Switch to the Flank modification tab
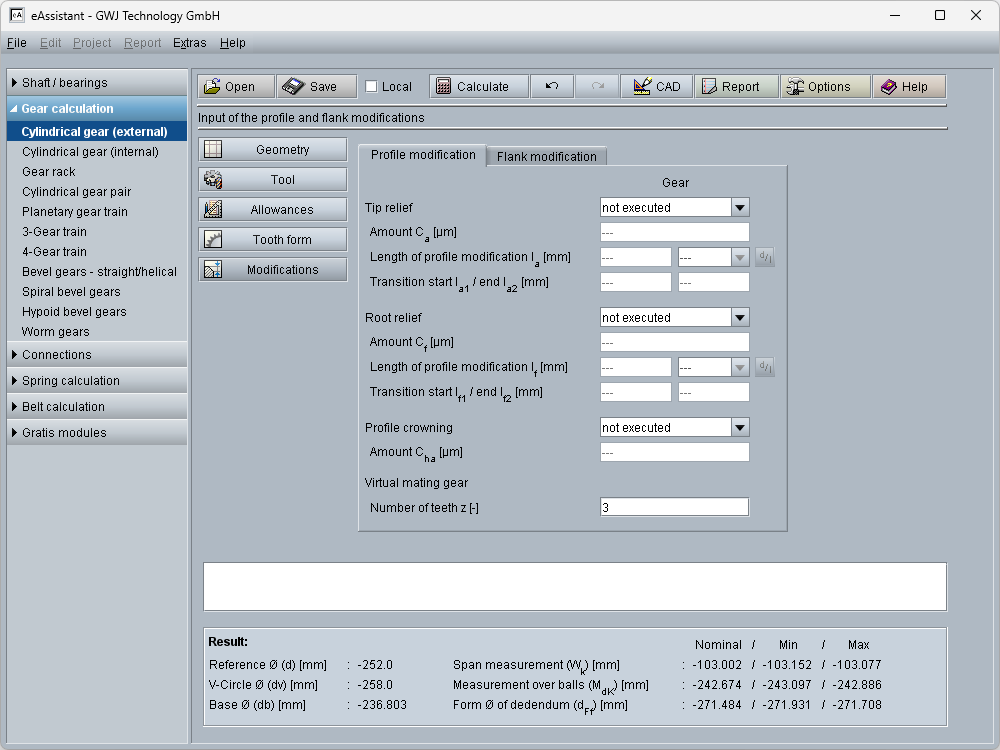The height and width of the screenshot is (750, 1000). tap(546, 157)
